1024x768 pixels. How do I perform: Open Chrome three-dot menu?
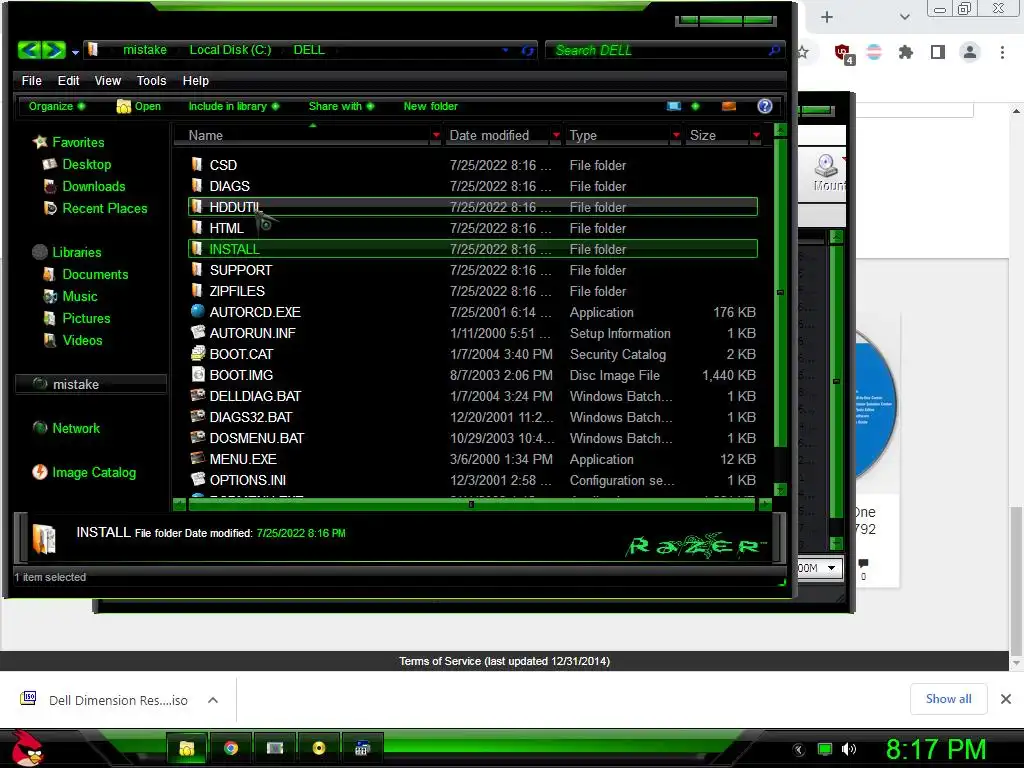[x=1002, y=52]
